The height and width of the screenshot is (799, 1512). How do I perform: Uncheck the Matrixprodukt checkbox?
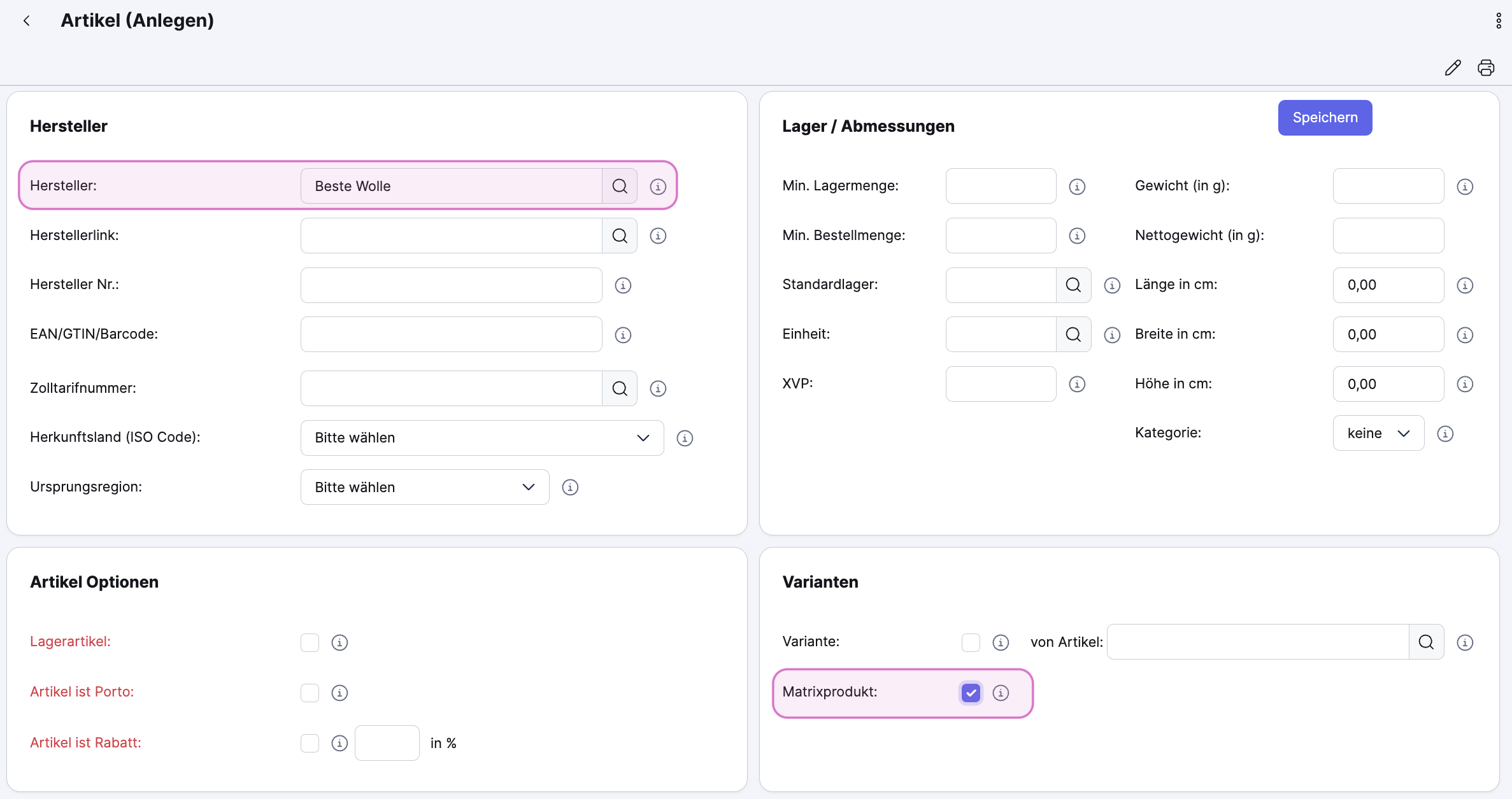click(971, 693)
